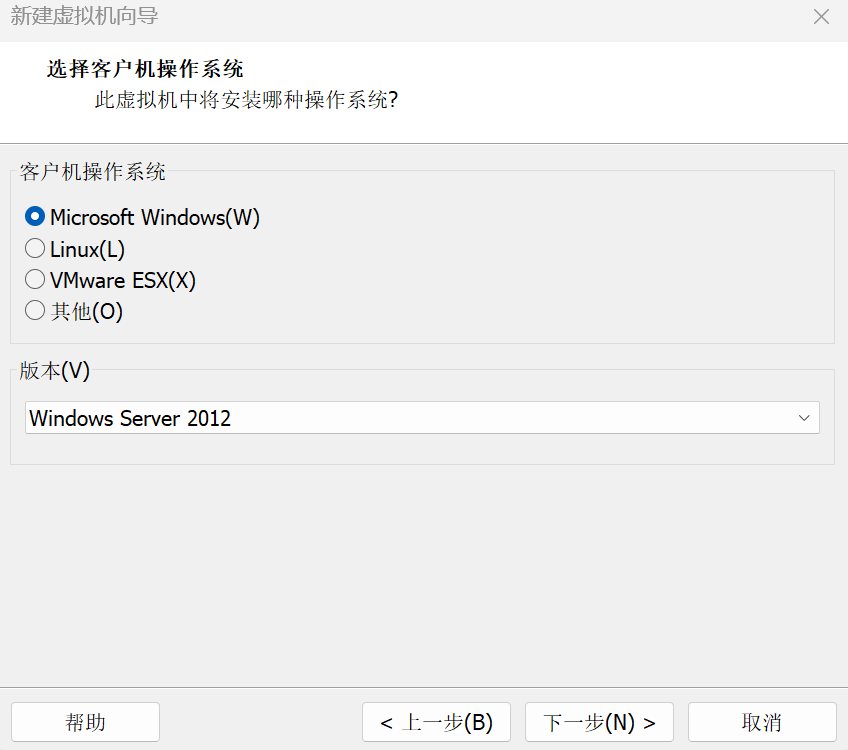Image resolution: width=848 pixels, height=750 pixels.
Task: Pick 其他(O) as the guest OS type
Action: (x=34, y=310)
